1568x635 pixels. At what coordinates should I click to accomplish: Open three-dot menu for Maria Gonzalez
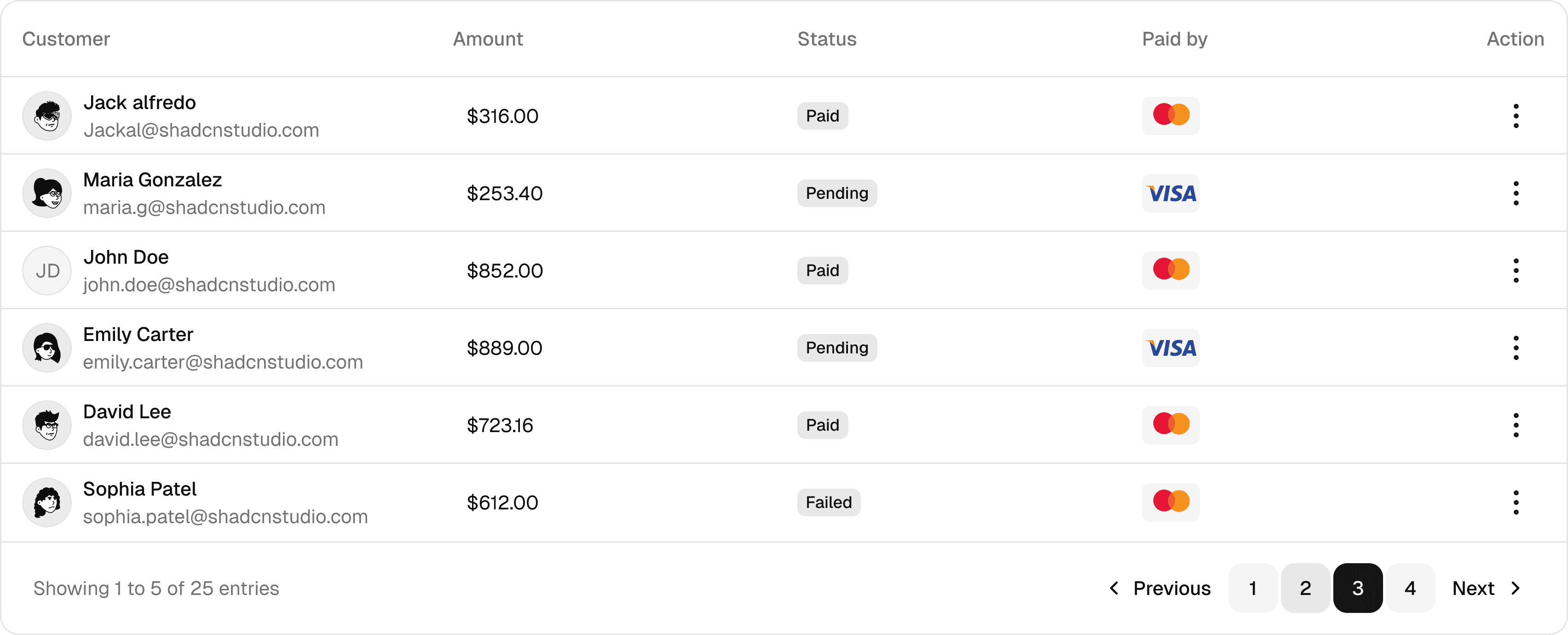1516,193
